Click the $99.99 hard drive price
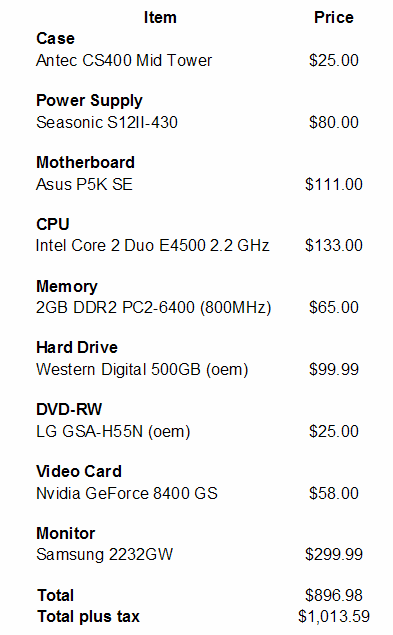 tap(333, 369)
